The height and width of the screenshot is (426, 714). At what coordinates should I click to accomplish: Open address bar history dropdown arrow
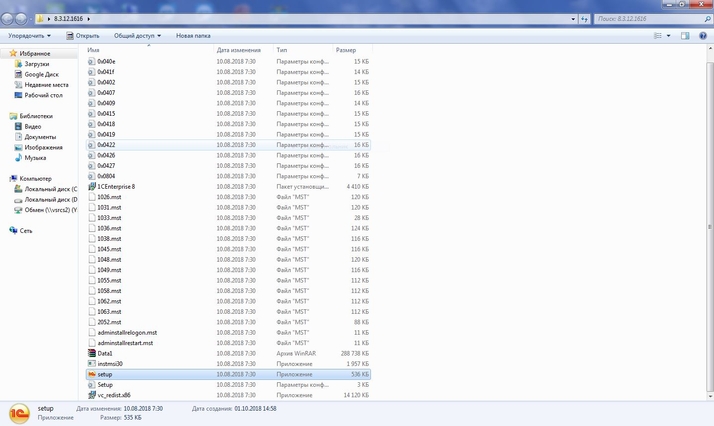tap(573, 18)
